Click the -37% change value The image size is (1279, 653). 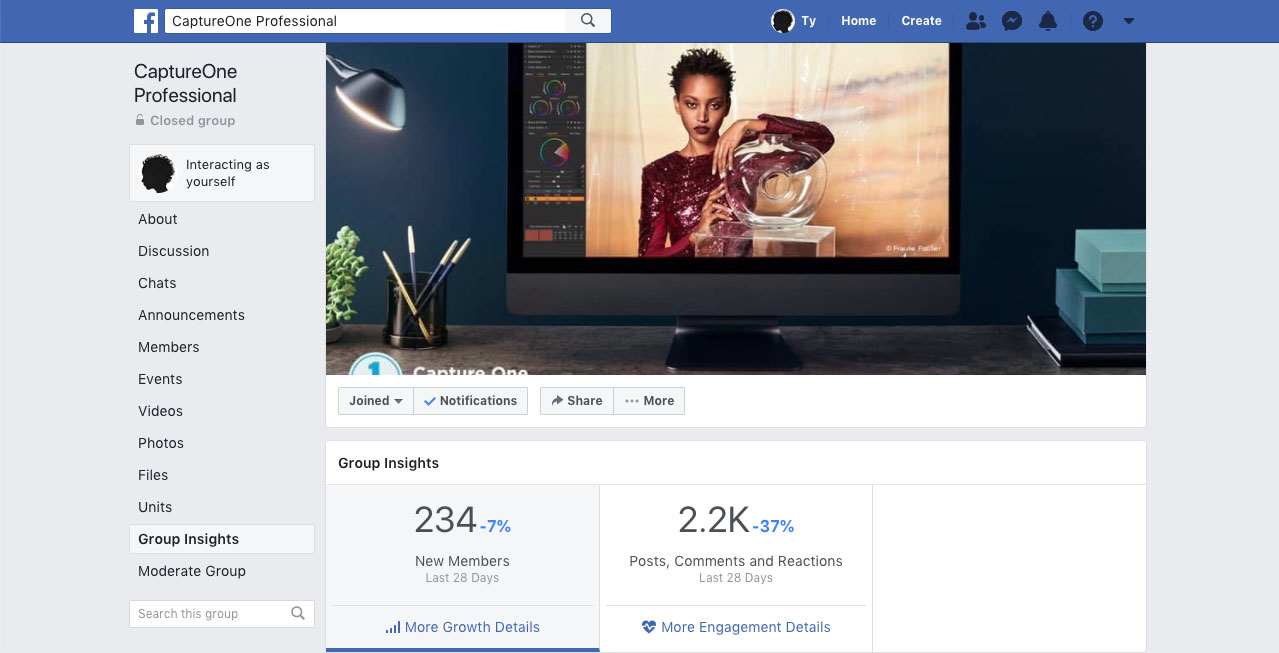coord(773,526)
